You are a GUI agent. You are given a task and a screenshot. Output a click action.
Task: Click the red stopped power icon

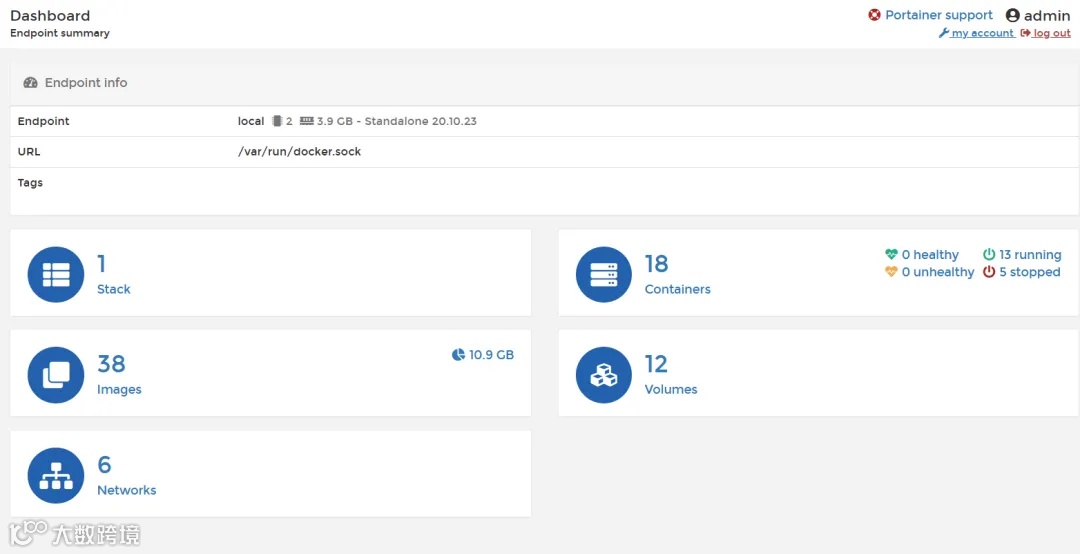point(989,271)
